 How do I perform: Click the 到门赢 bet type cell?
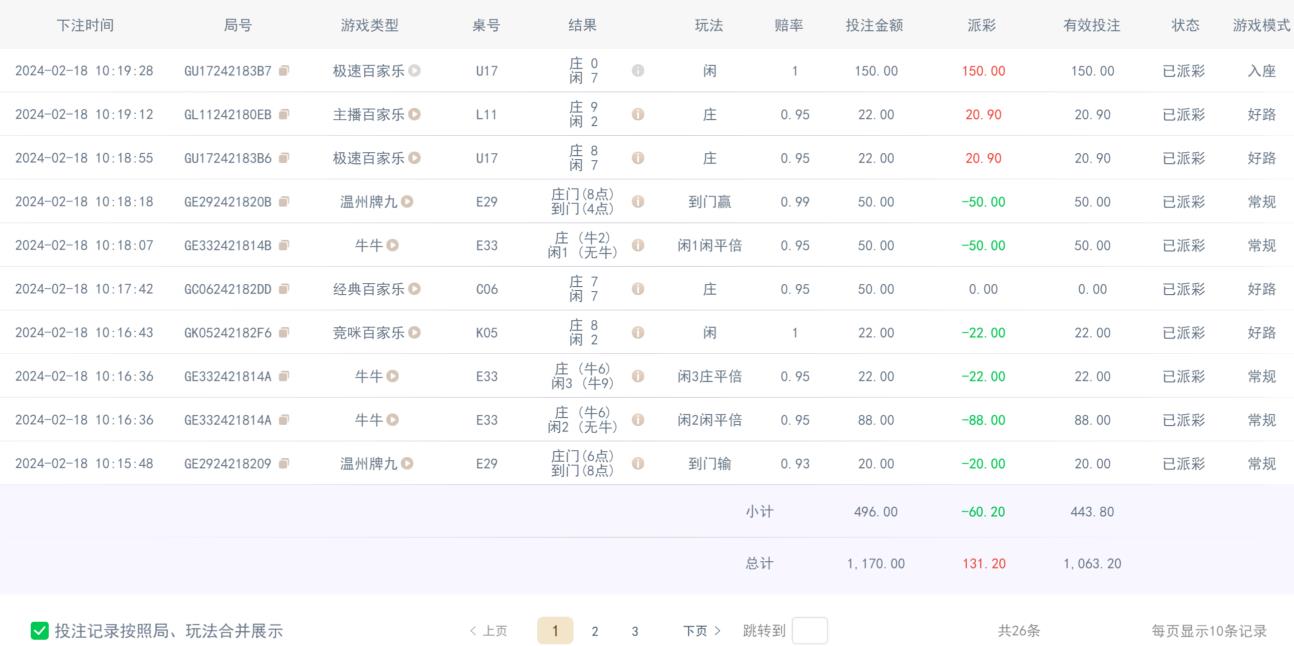tap(709, 202)
